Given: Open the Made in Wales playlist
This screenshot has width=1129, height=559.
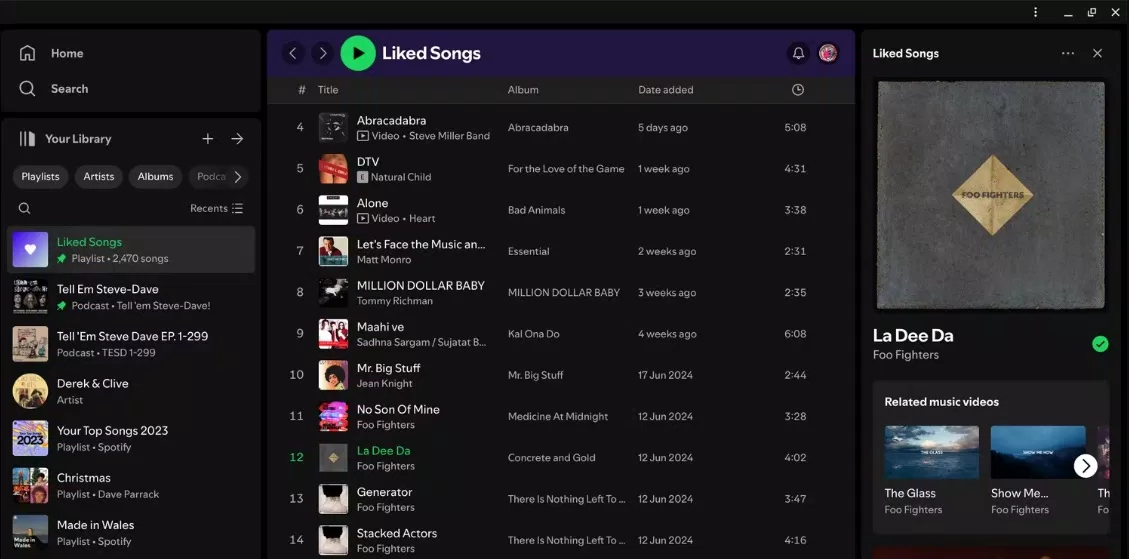Looking at the screenshot, I should click(131, 533).
